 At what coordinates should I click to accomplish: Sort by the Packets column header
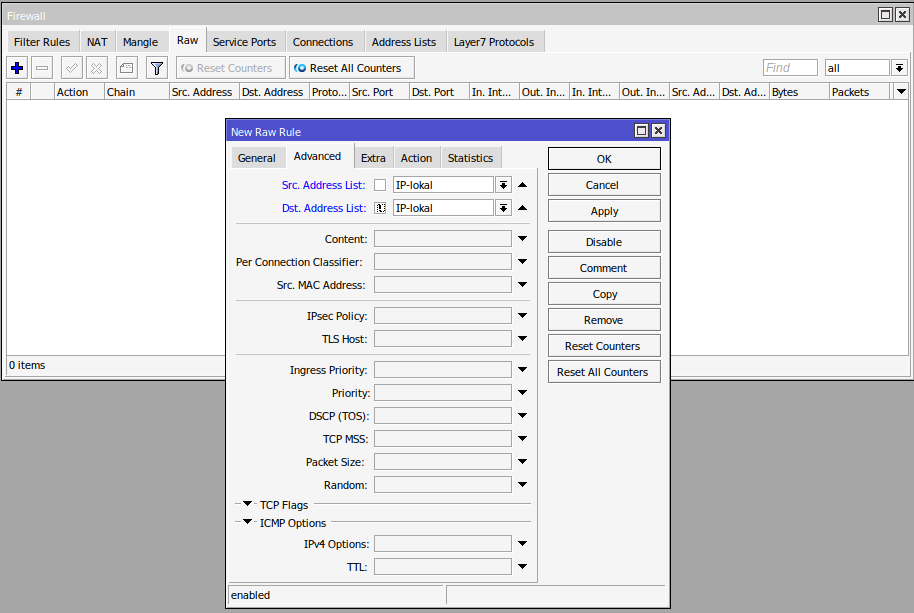(860, 92)
